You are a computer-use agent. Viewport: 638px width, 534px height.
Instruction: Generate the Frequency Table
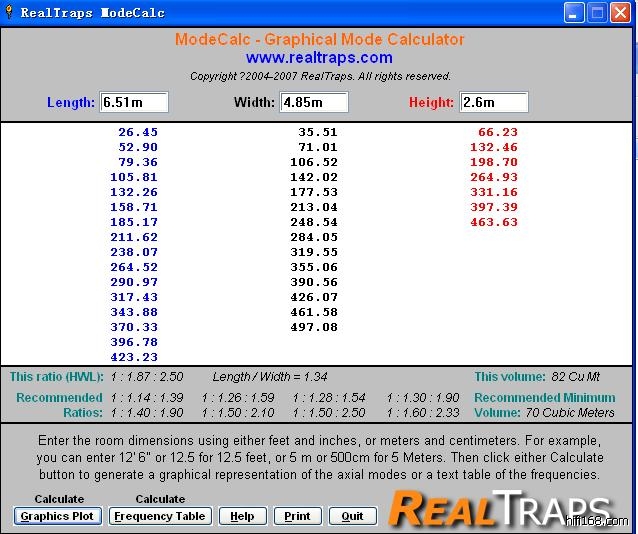(x=160, y=516)
